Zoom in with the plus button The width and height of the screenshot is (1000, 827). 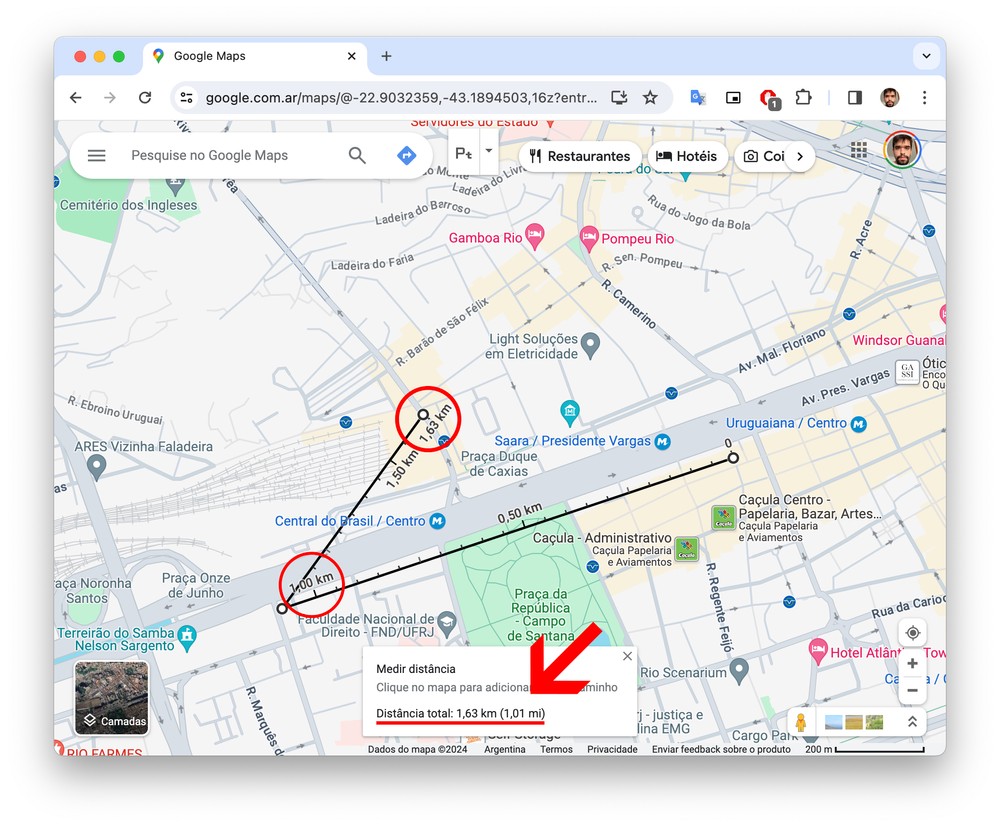(x=912, y=664)
